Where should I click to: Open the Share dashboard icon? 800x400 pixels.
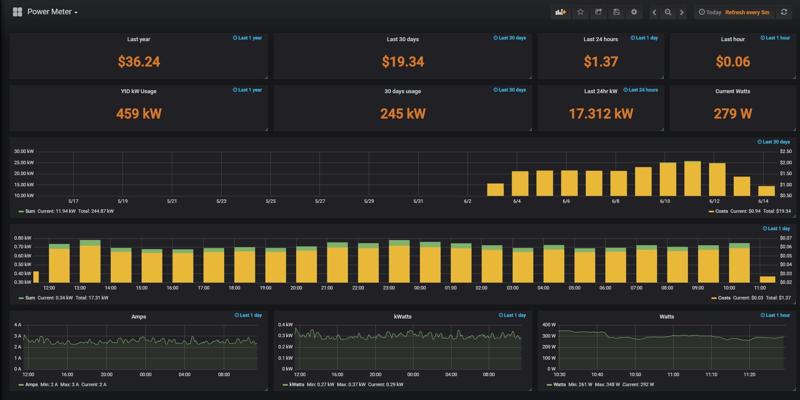[x=599, y=12]
